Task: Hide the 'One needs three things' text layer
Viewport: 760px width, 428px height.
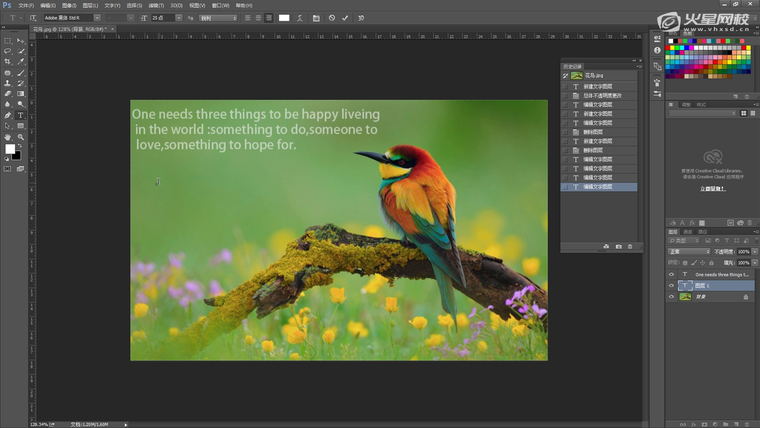Action: point(671,274)
